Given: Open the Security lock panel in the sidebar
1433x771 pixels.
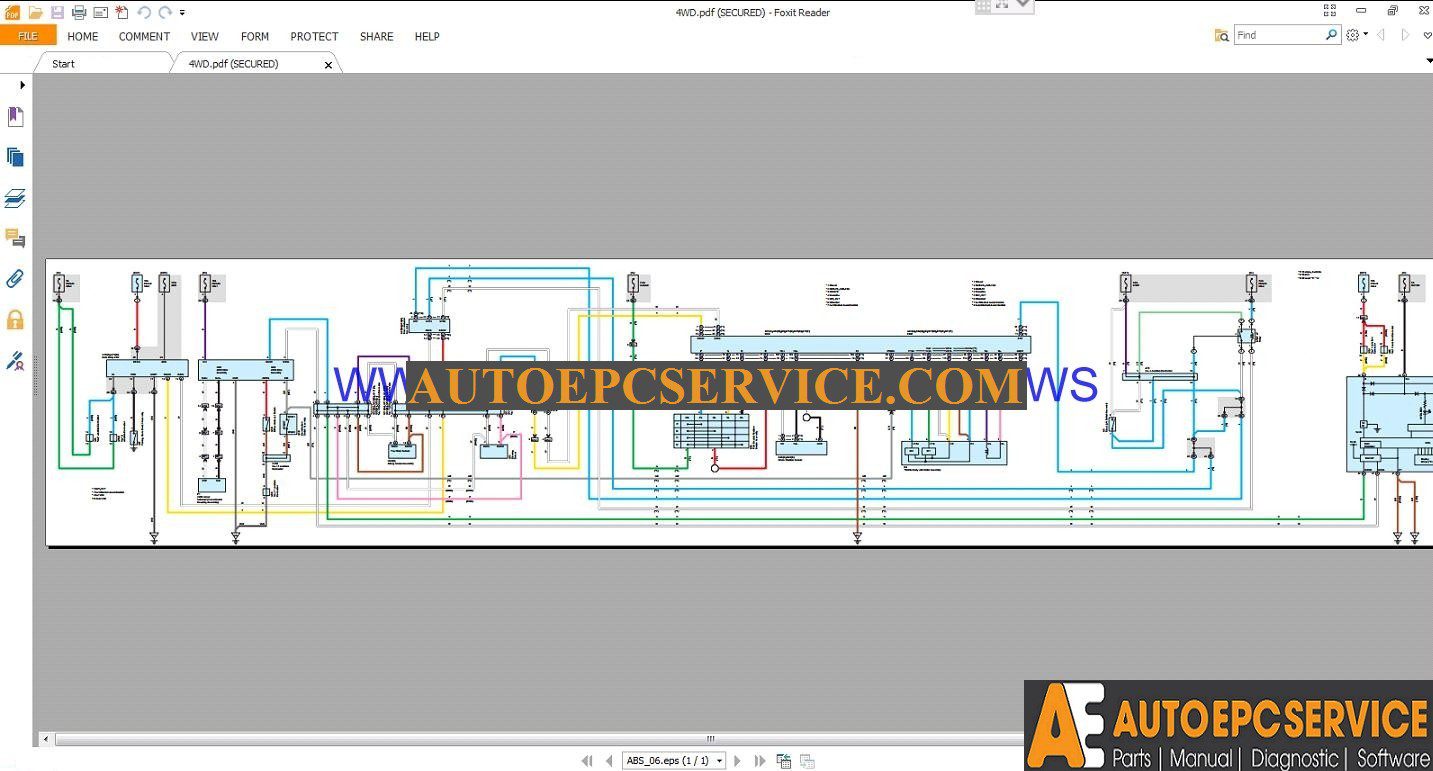Looking at the screenshot, I should [15, 320].
